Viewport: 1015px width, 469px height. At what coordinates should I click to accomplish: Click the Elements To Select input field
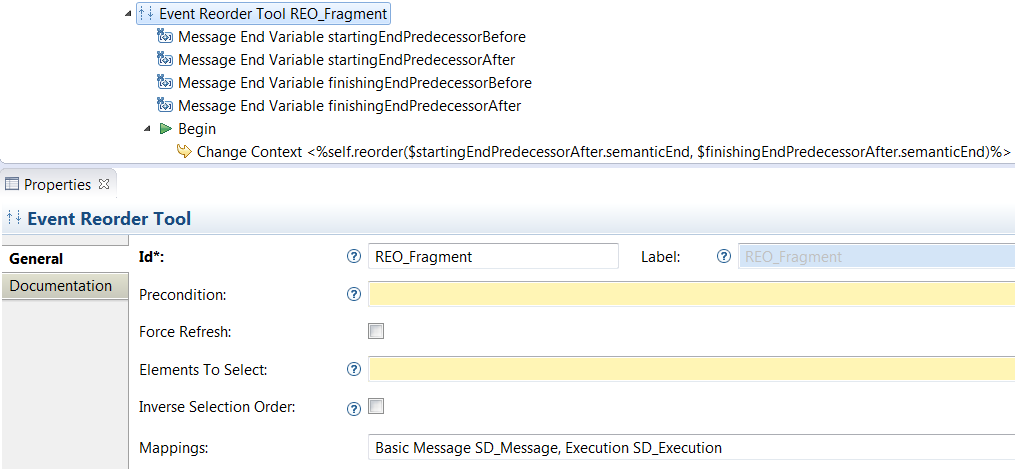click(x=690, y=370)
